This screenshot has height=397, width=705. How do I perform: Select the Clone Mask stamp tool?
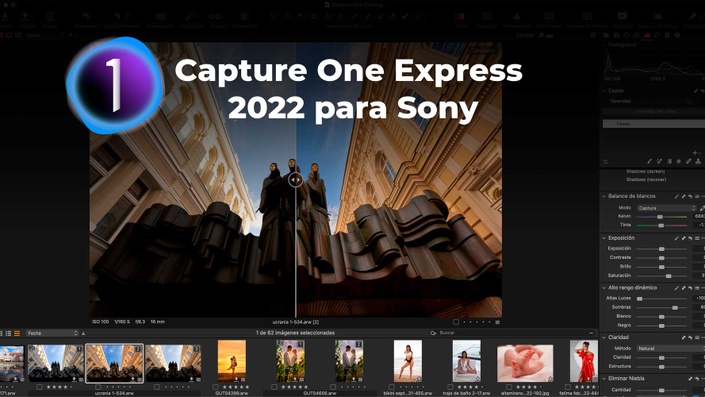(x=698, y=161)
